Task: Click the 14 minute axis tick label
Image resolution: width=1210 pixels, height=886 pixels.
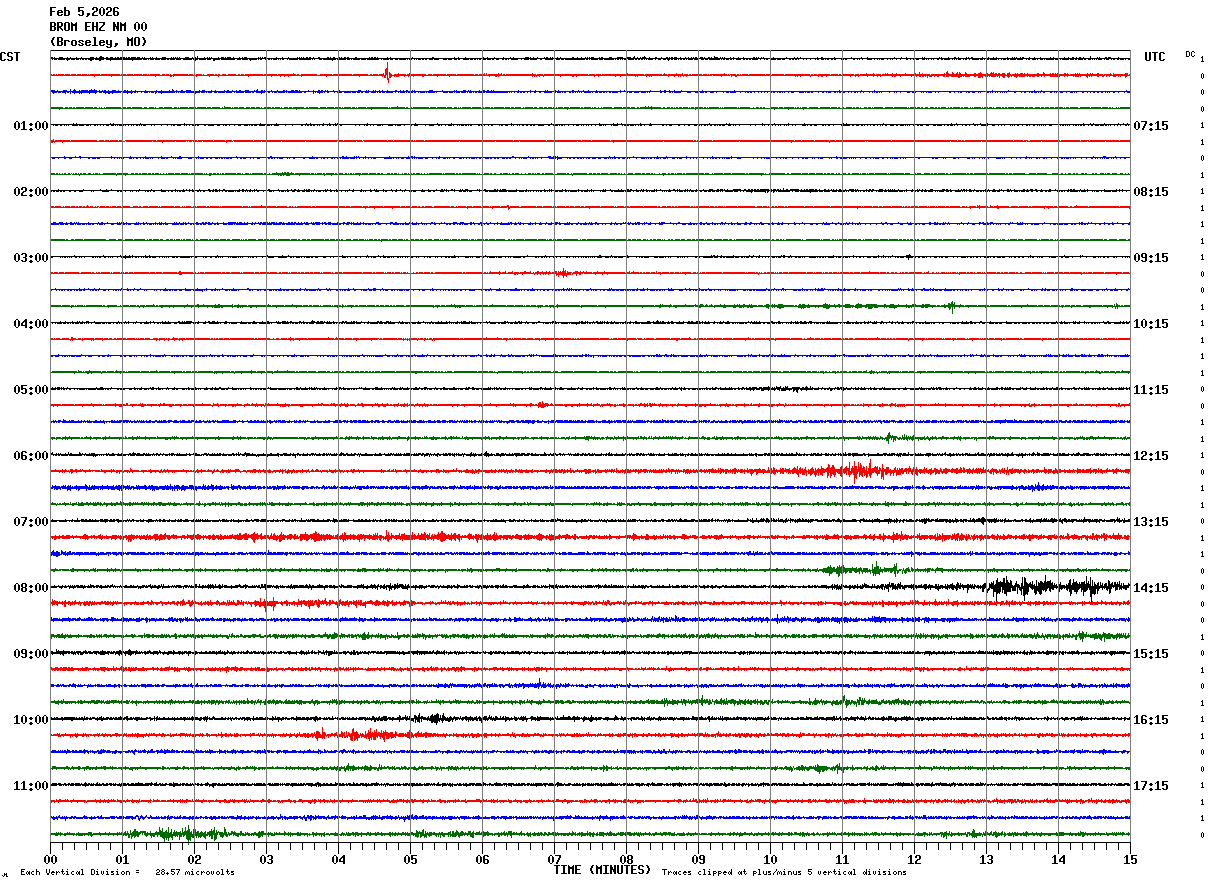Action: click(1058, 859)
